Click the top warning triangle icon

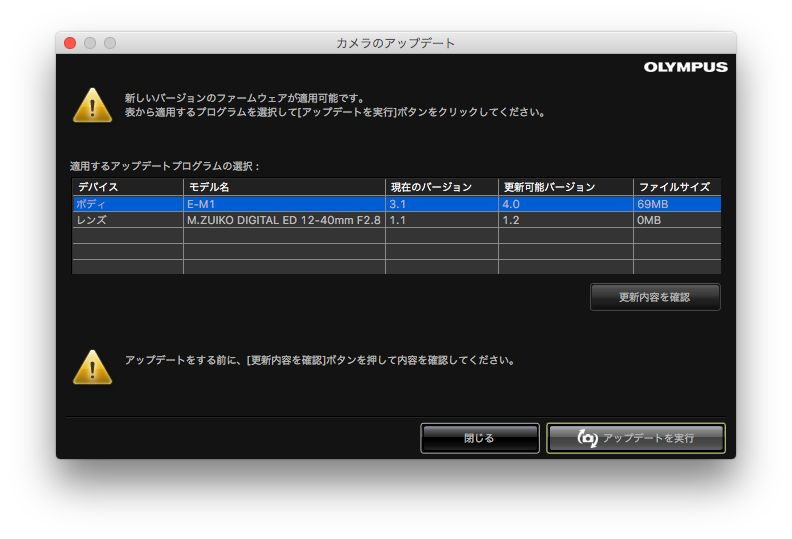[92, 106]
